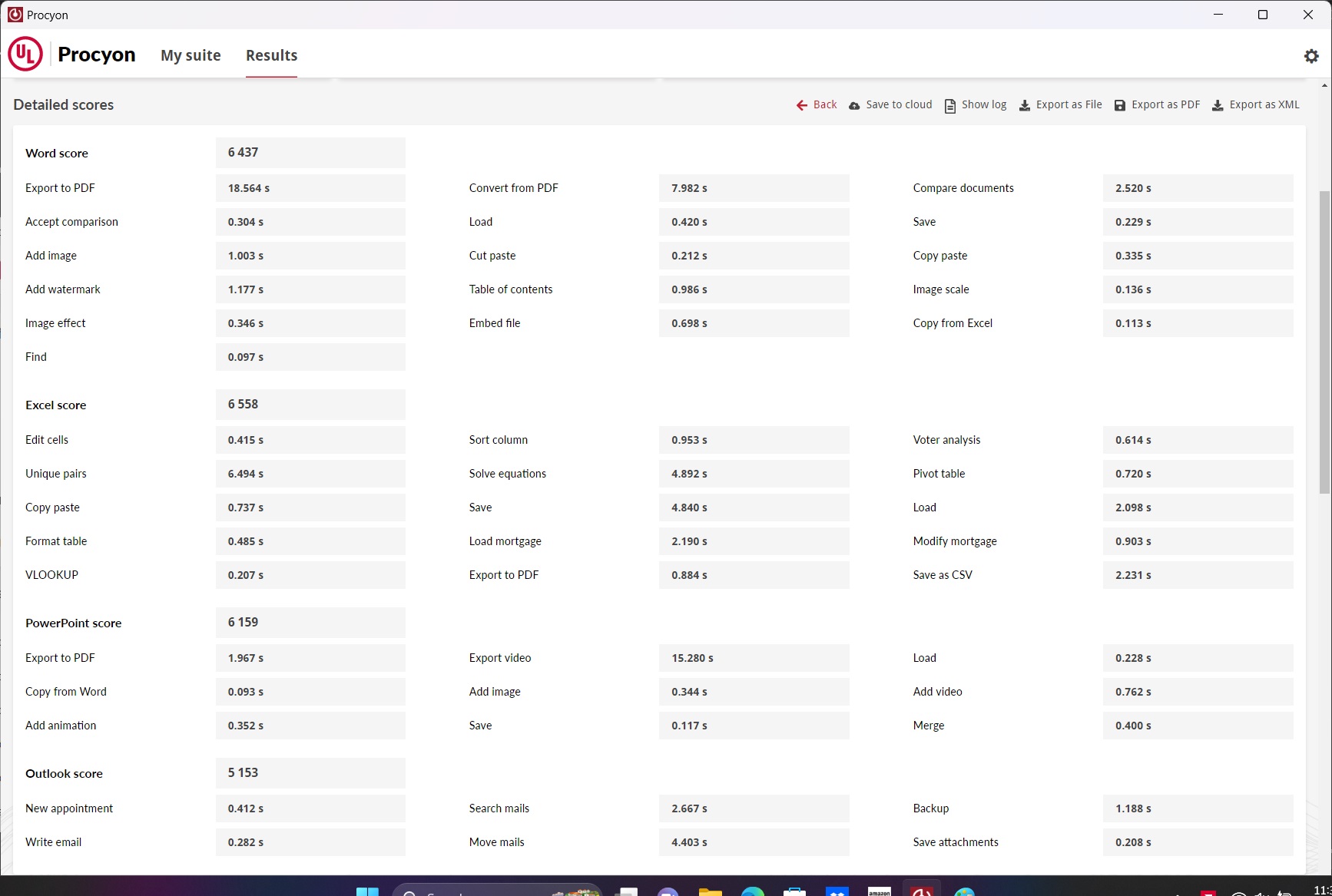Save results to cloud
1332x896 pixels.
pyautogui.click(x=890, y=105)
